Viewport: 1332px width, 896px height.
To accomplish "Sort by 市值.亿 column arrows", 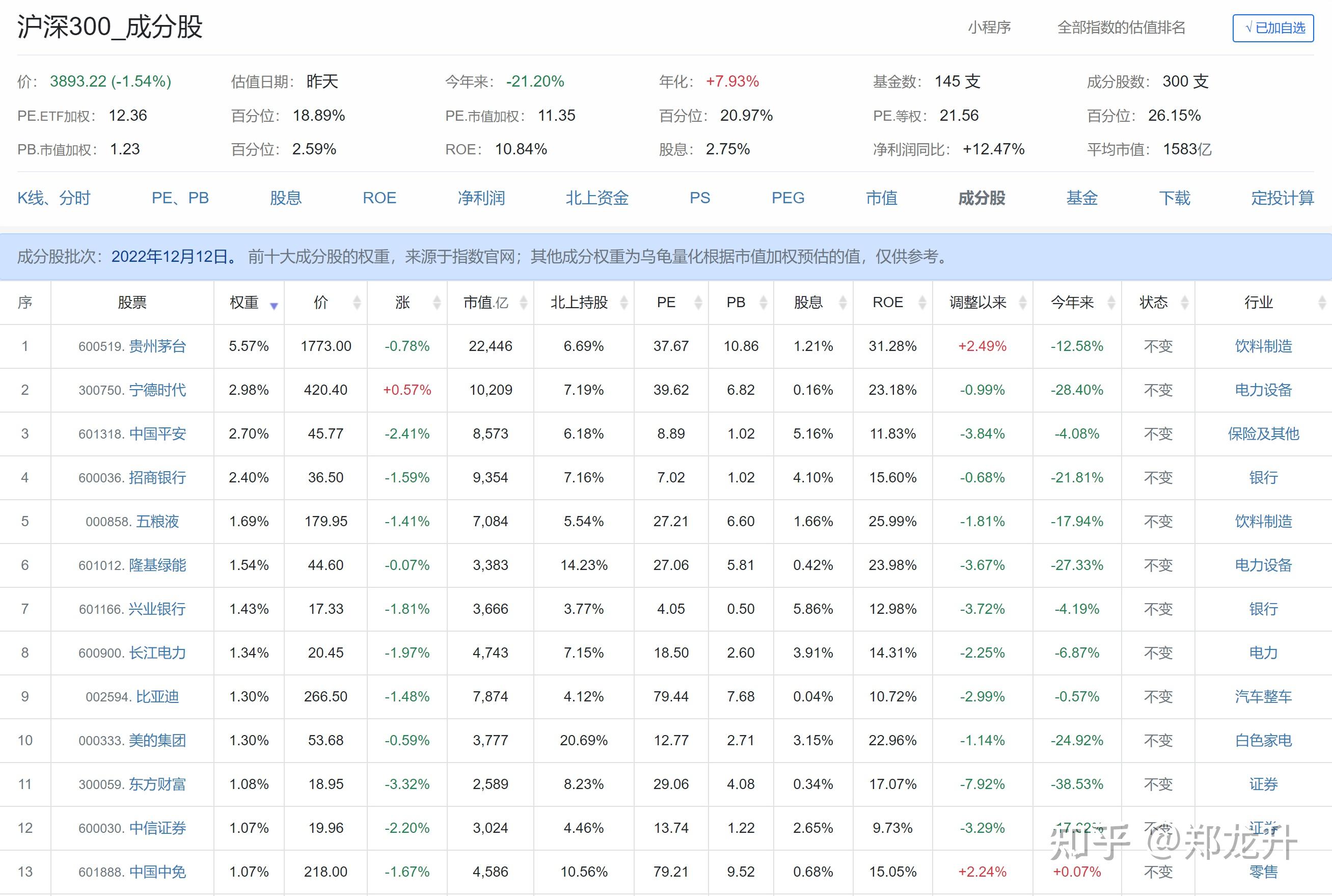I will pos(524,302).
